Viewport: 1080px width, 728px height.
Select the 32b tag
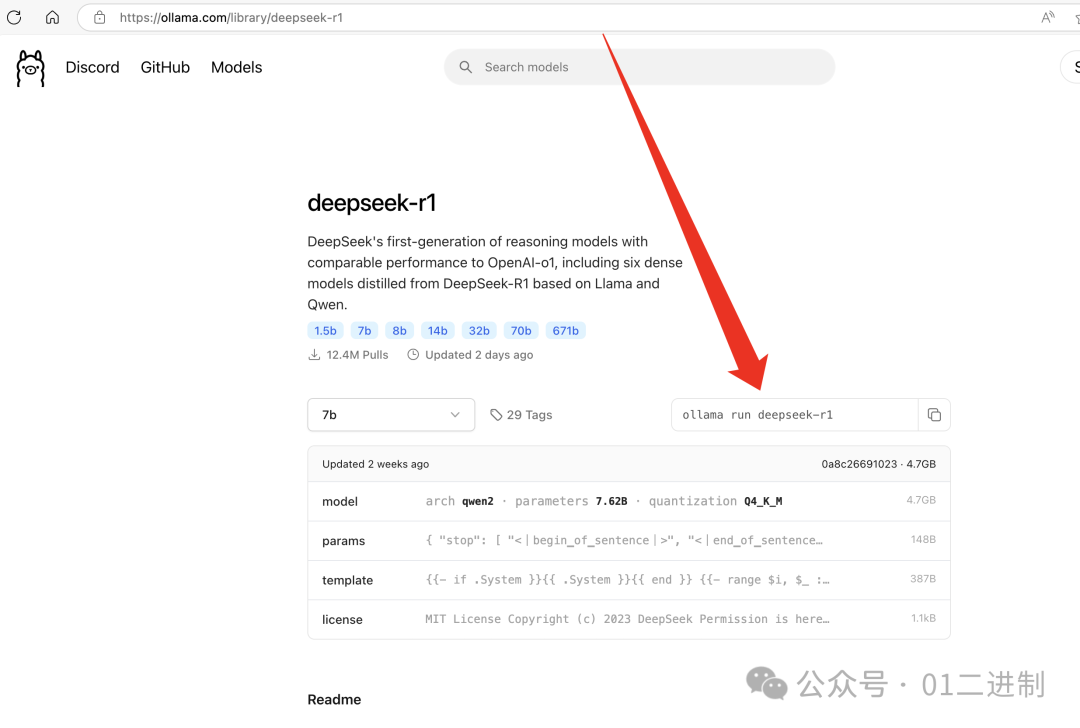click(479, 331)
